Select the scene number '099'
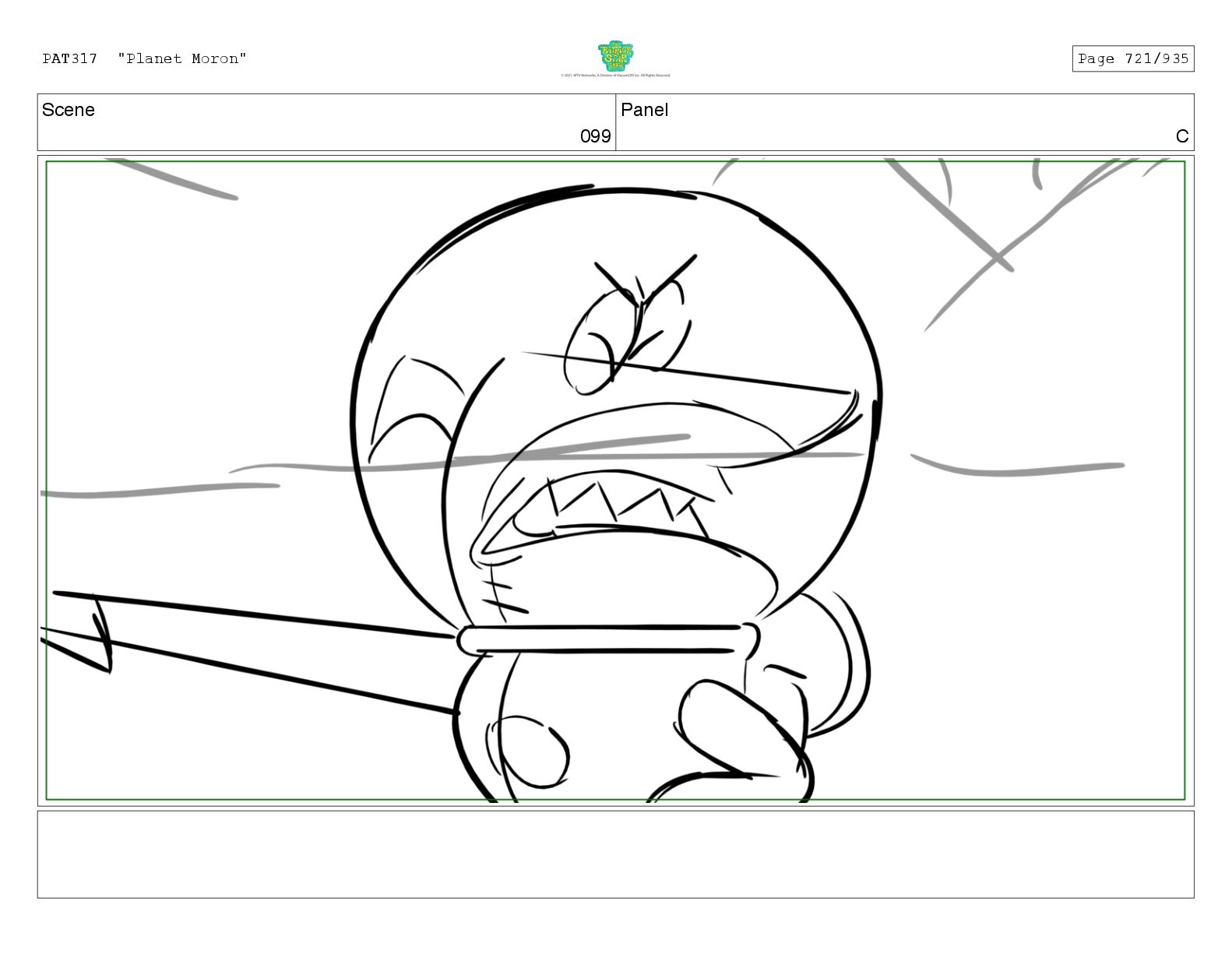Viewport: 1232px width, 954px height. click(x=595, y=136)
